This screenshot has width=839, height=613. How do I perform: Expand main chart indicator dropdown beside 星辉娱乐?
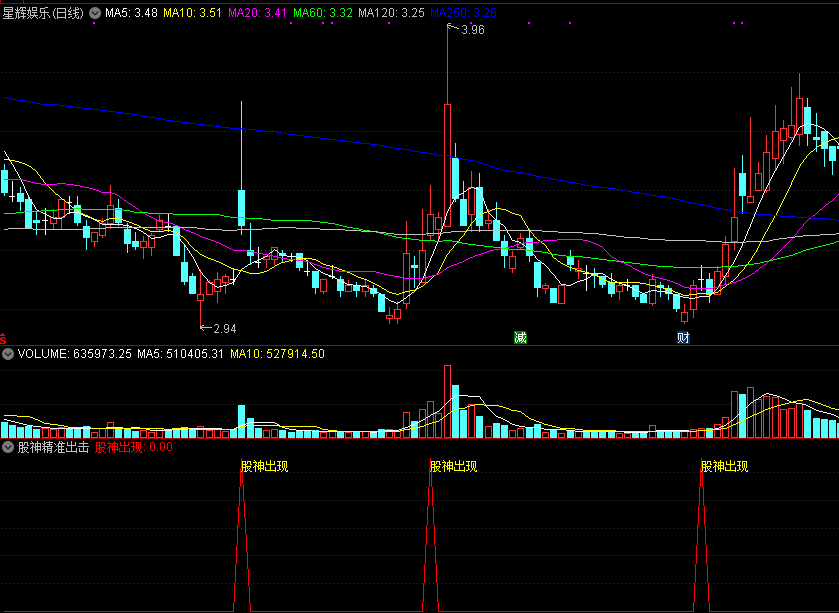(x=95, y=13)
